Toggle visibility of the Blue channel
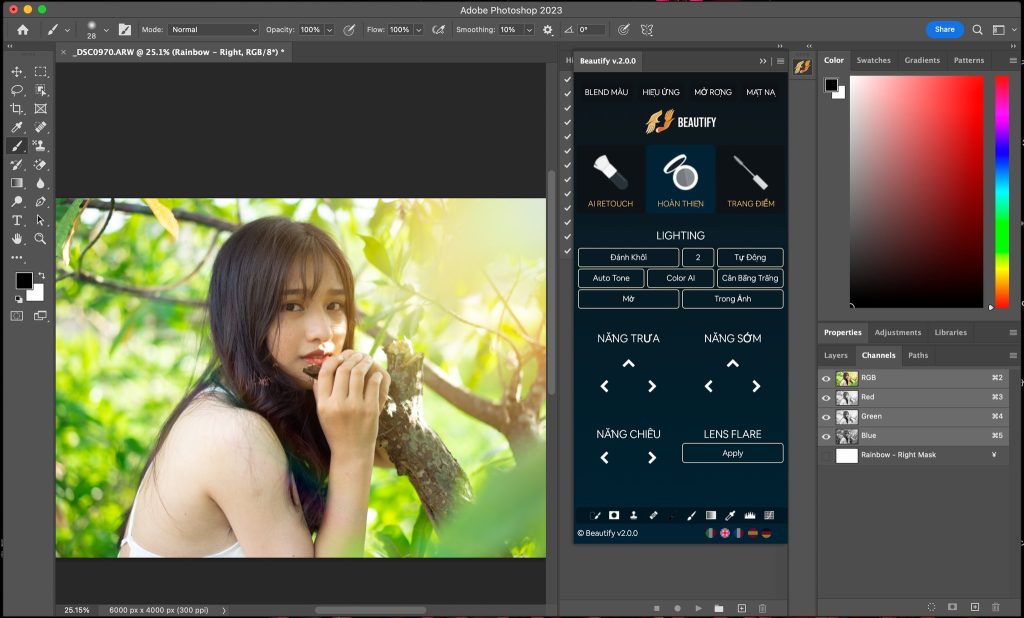1024x618 pixels. [825, 435]
